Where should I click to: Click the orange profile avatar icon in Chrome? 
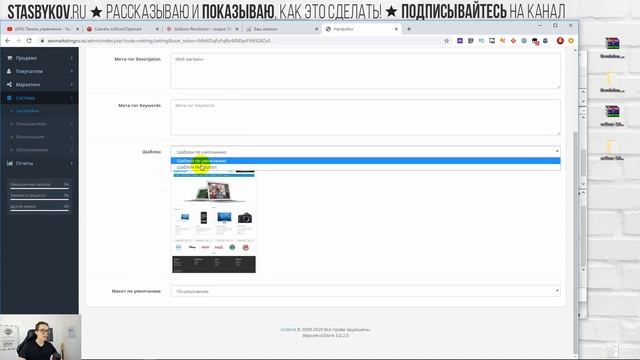pyautogui.click(x=571, y=40)
